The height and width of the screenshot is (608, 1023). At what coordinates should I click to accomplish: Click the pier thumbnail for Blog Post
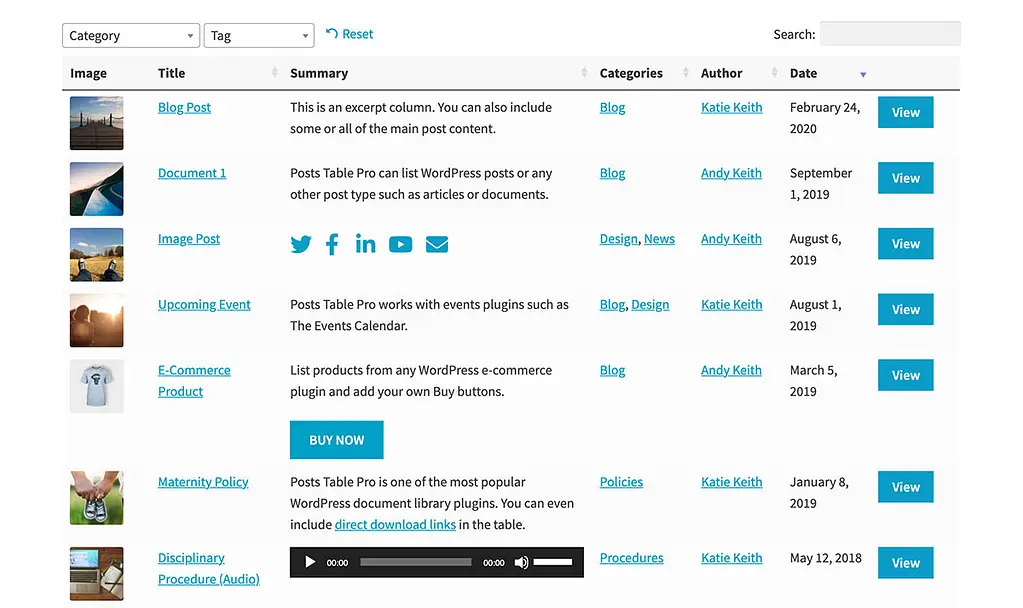(x=97, y=123)
